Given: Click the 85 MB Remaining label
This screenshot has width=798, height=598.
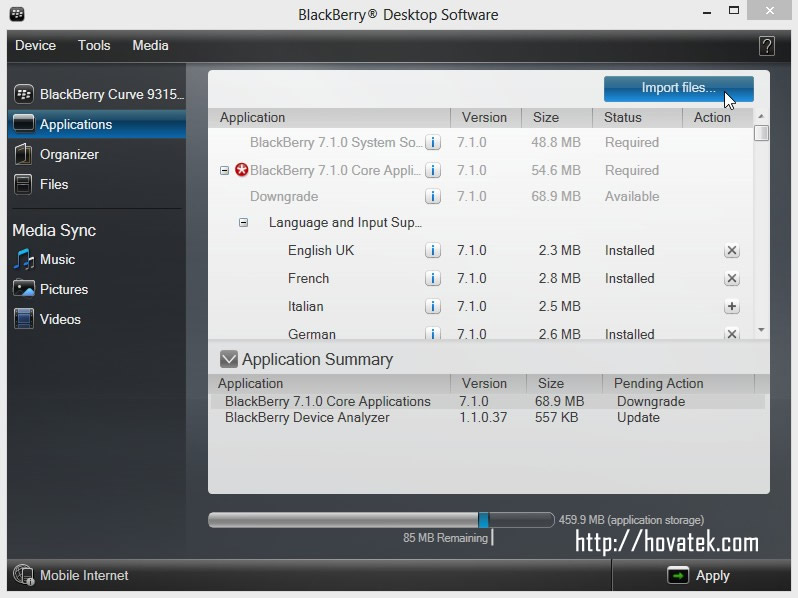Looking at the screenshot, I should click(x=445, y=538).
